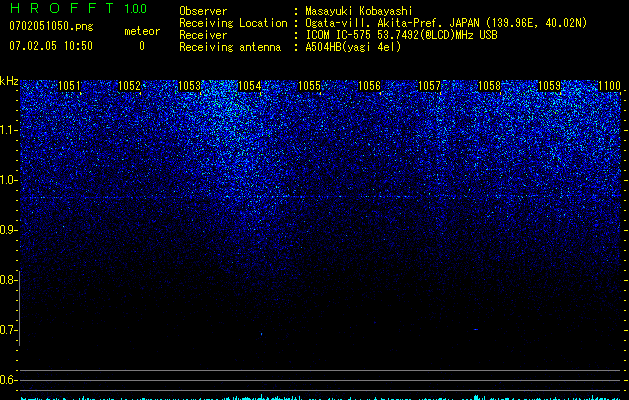The image size is (629, 400).
Task: Click the 1059 time marker
Action: (x=549, y=86)
